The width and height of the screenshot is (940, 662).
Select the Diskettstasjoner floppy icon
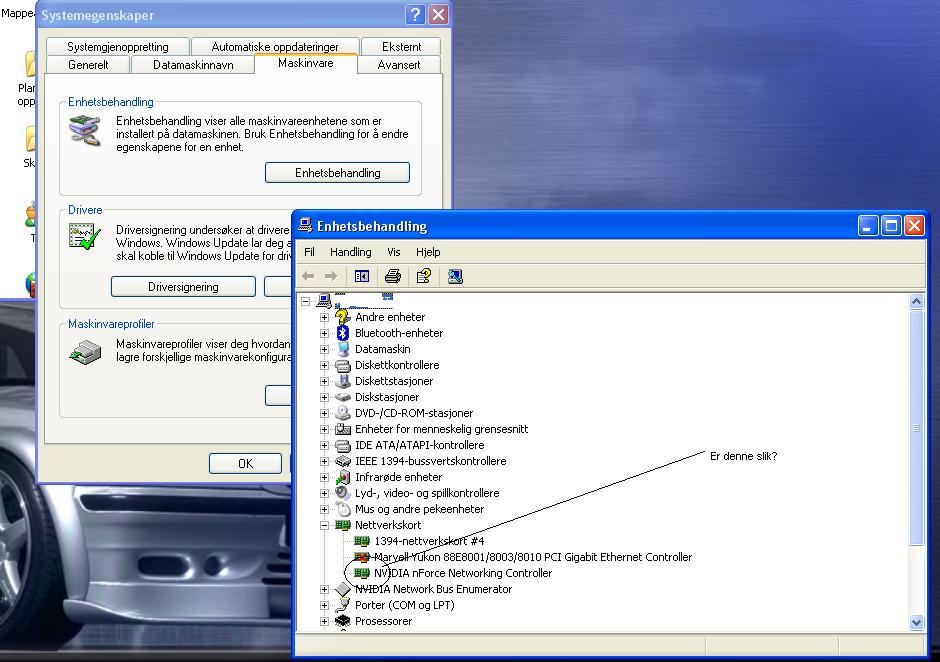coord(342,381)
